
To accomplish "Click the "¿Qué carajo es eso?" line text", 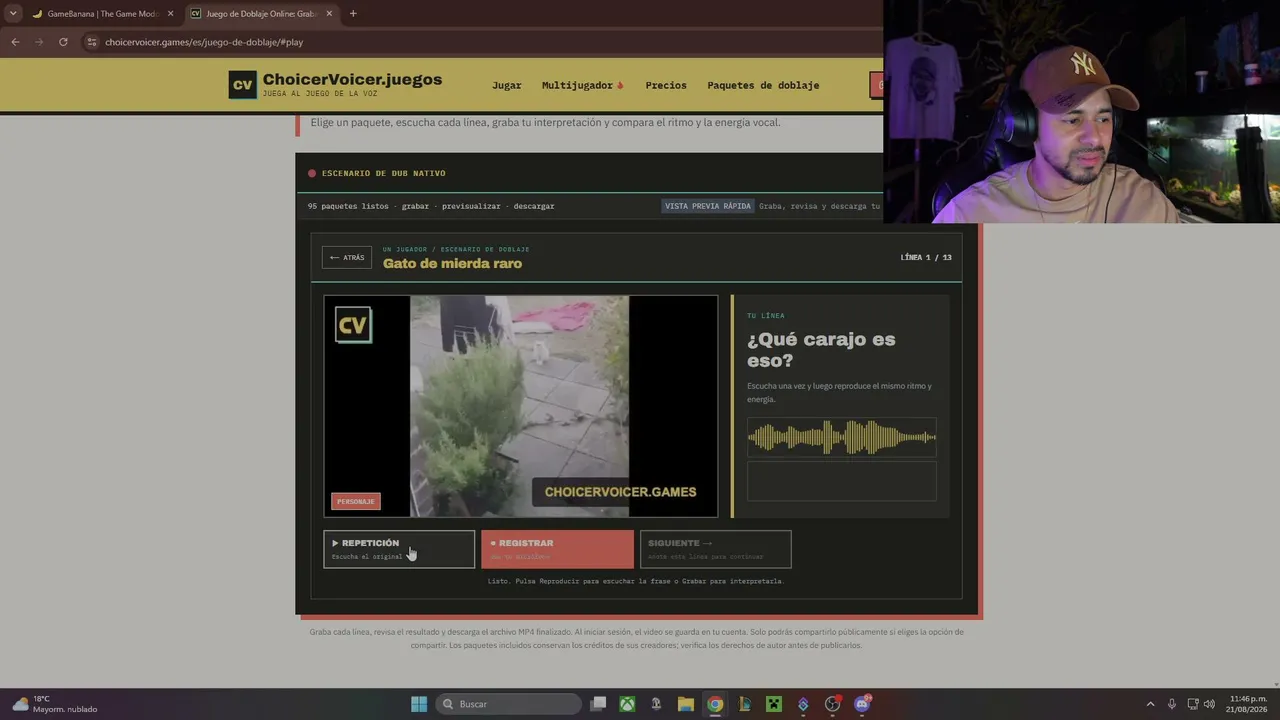I will (821, 350).
